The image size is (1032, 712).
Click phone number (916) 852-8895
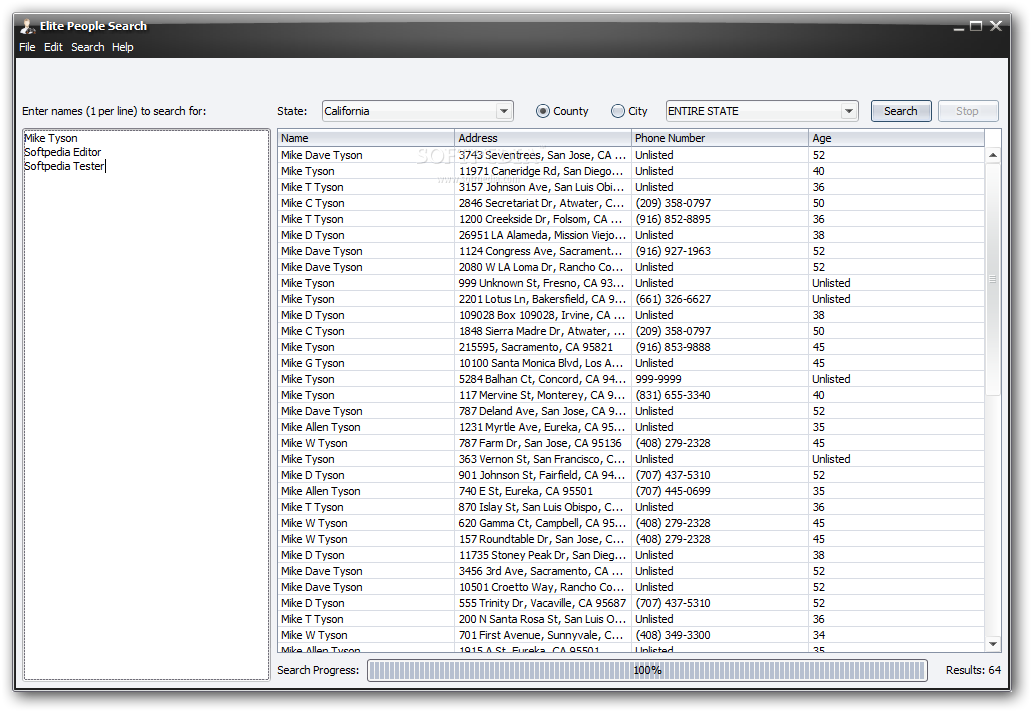coord(673,219)
